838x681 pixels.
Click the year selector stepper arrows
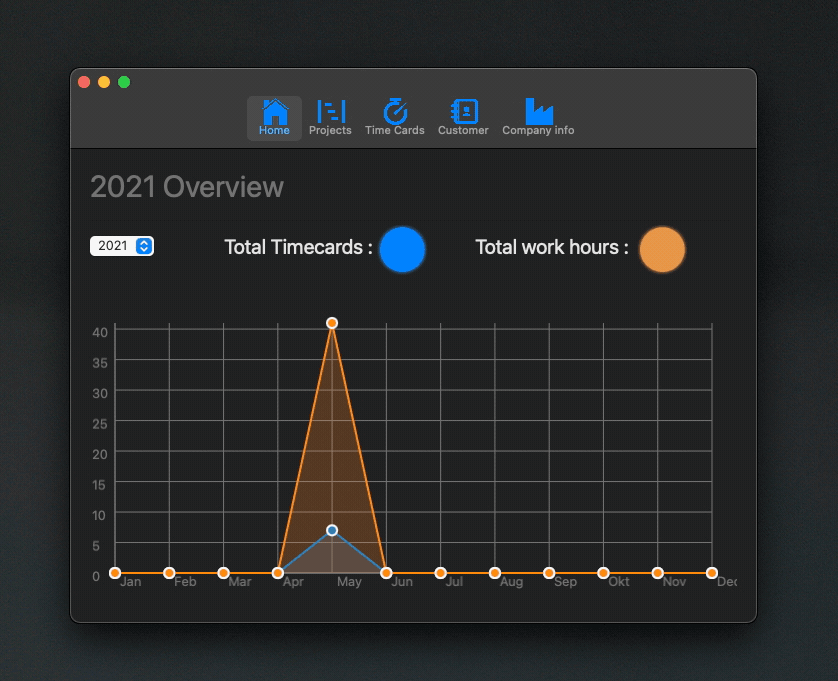(x=144, y=246)
